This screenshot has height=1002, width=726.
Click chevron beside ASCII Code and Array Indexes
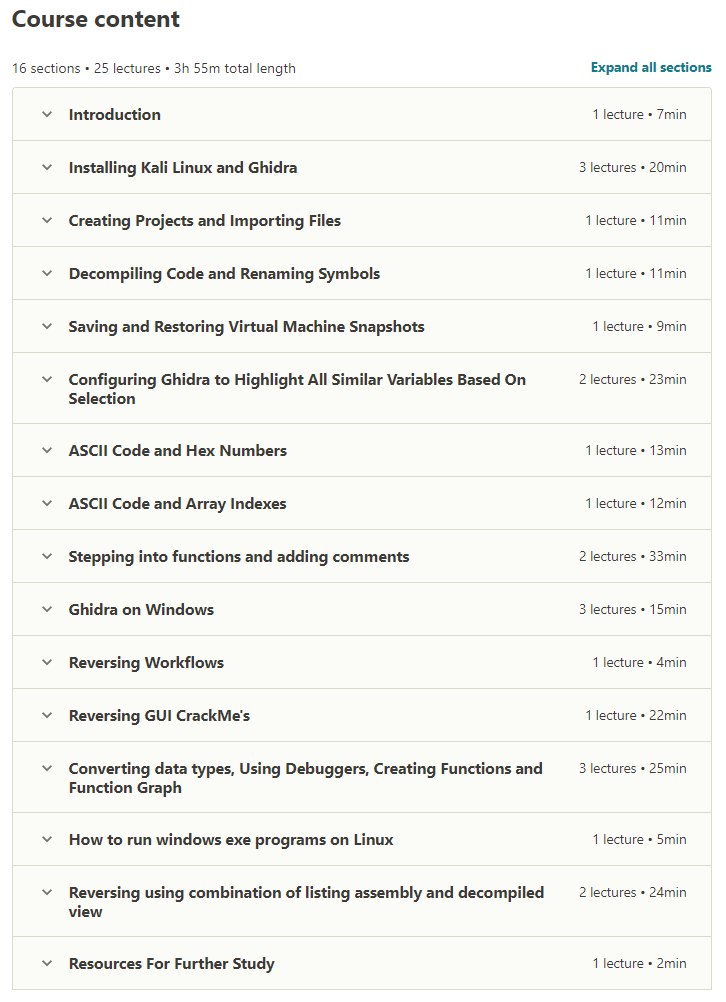(47, 504)
